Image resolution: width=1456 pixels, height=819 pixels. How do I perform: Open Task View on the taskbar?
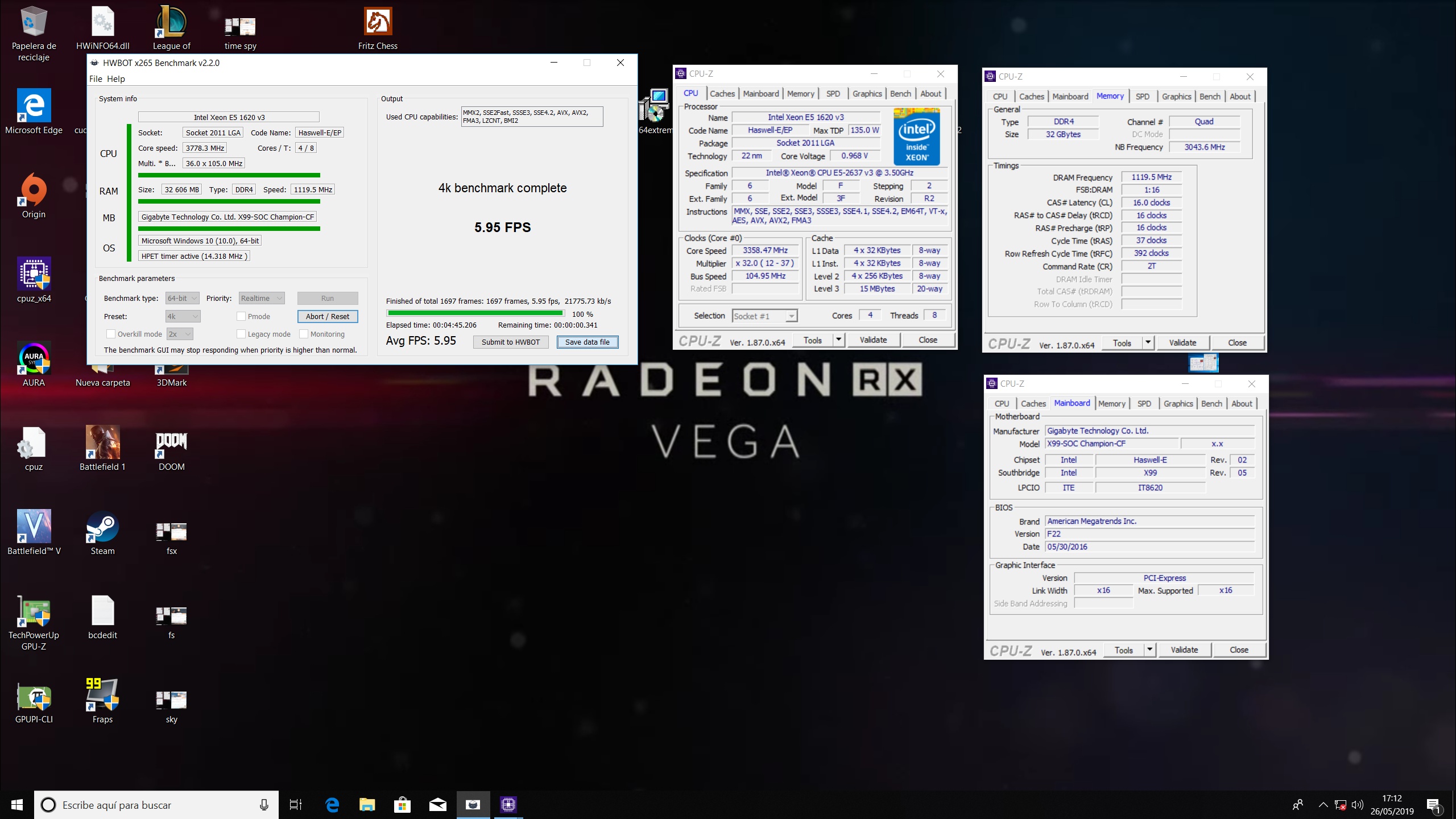click(296, 804)
